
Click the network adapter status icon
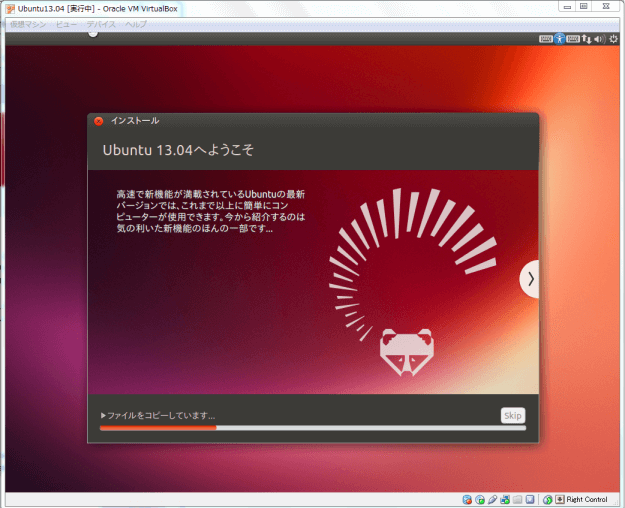(x=505, y=499)
